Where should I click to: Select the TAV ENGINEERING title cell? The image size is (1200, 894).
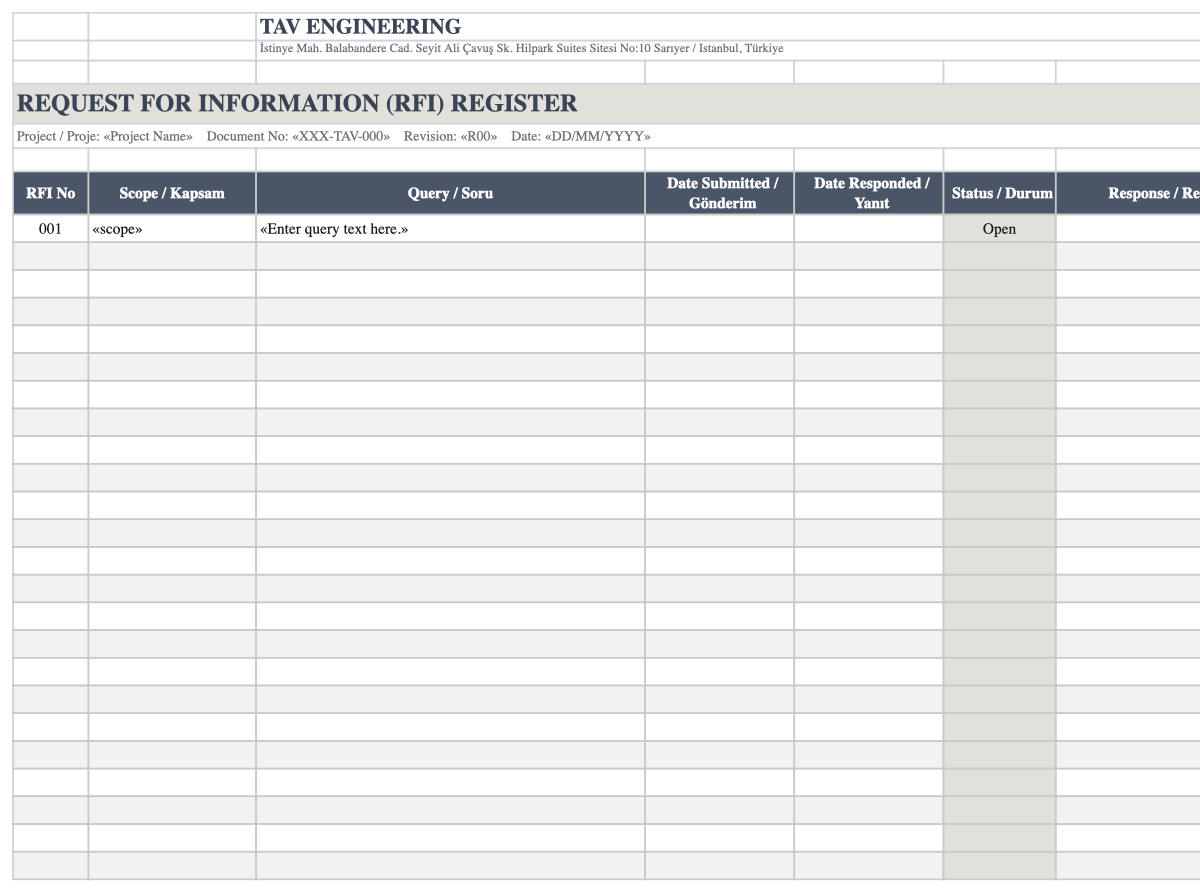click(x=728, y=27)
